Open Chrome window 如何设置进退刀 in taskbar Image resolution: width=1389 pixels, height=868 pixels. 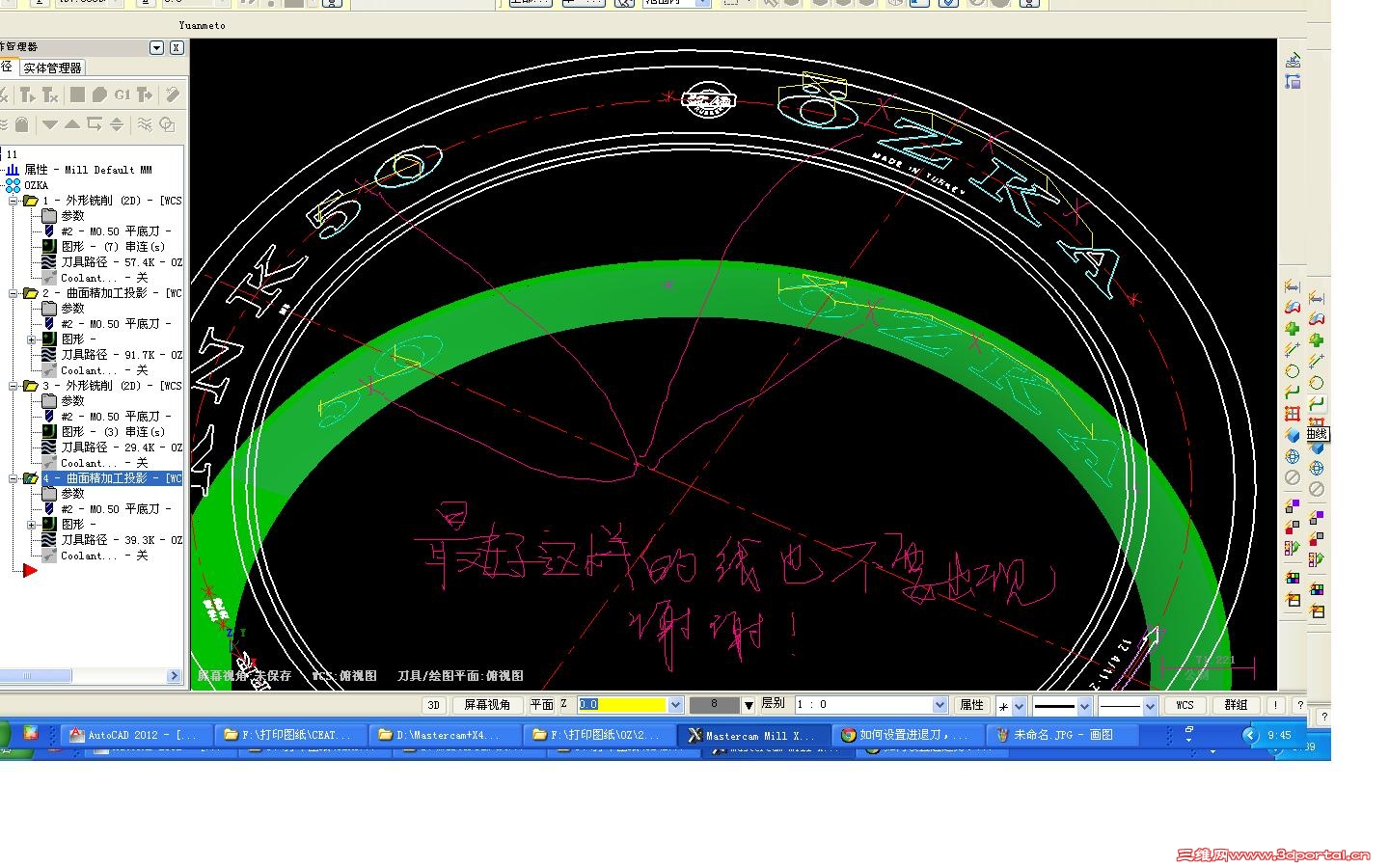pos(906,735)
